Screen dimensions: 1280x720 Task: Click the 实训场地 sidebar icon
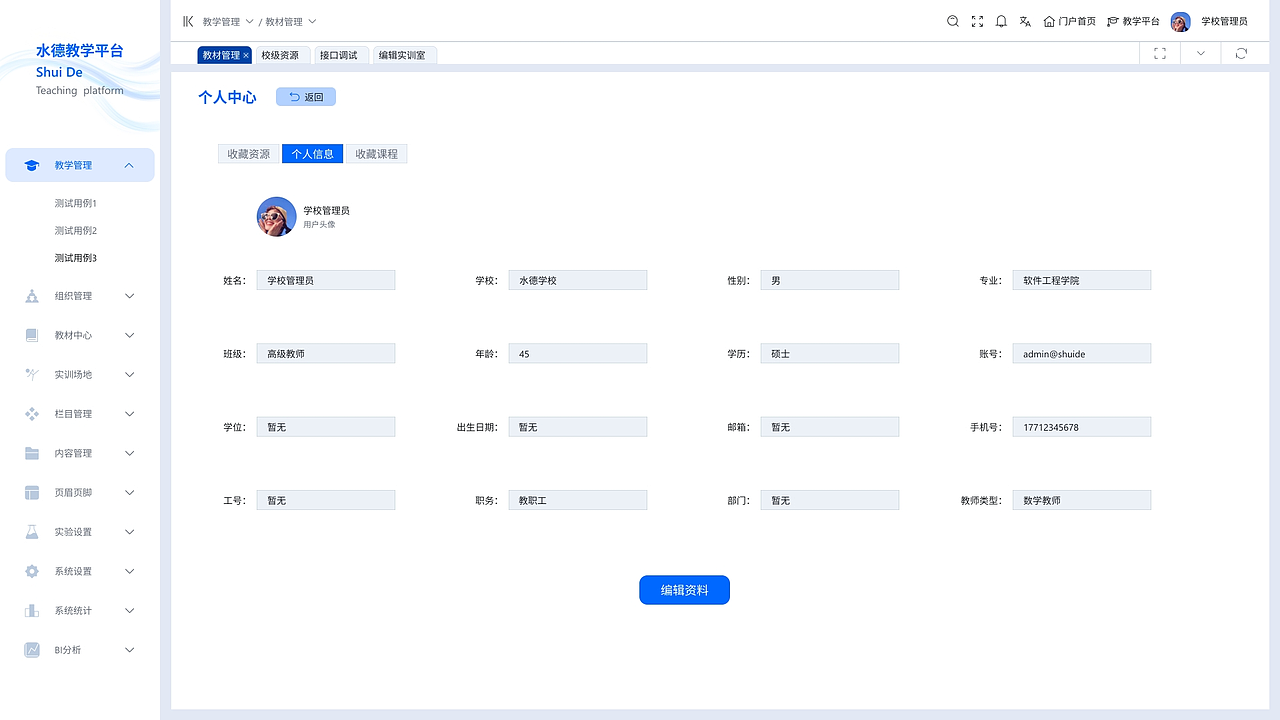(32, 374)
